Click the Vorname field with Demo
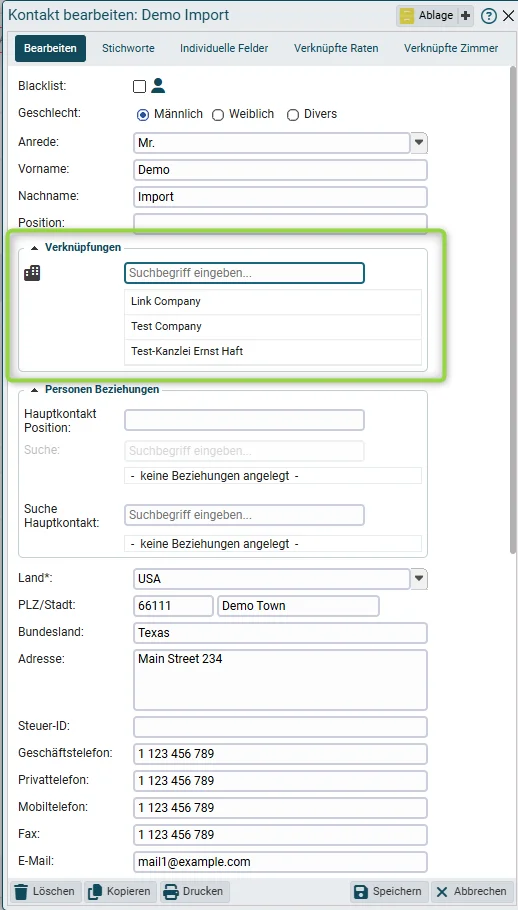 [x=280, y=170]
